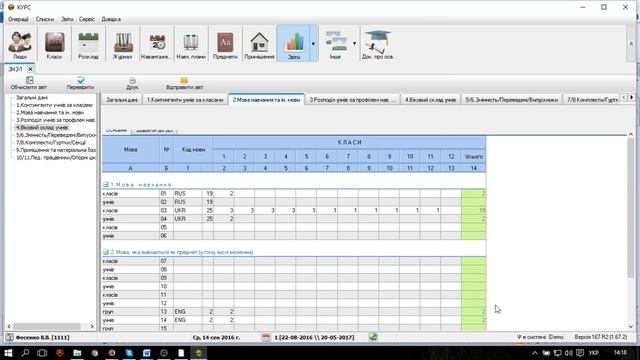Expand the Звіти dropdown arrow
The height and width of the screenshot is (360, 640).
click(313, 44)
